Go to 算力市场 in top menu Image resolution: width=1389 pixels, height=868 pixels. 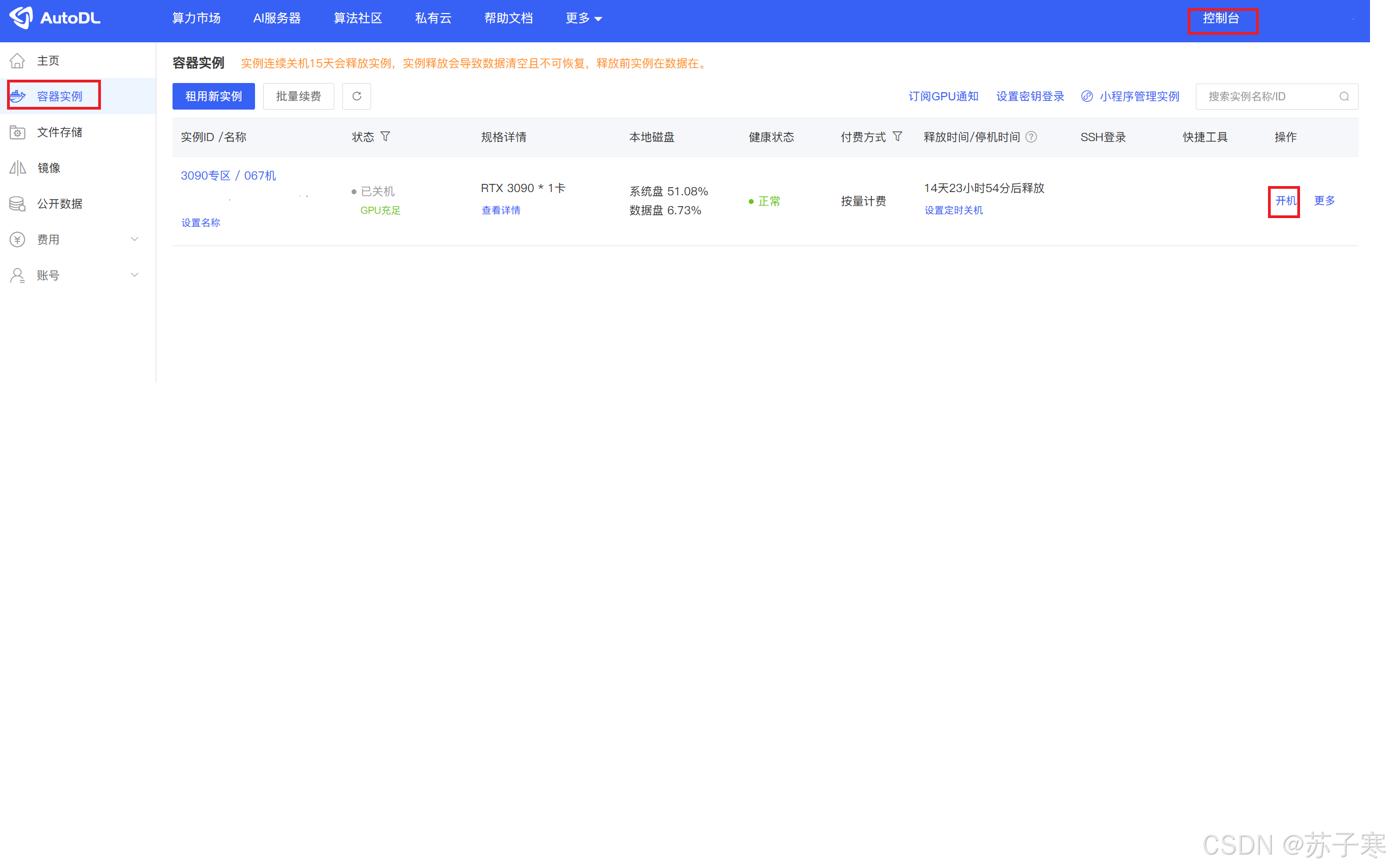pos(196,18)
